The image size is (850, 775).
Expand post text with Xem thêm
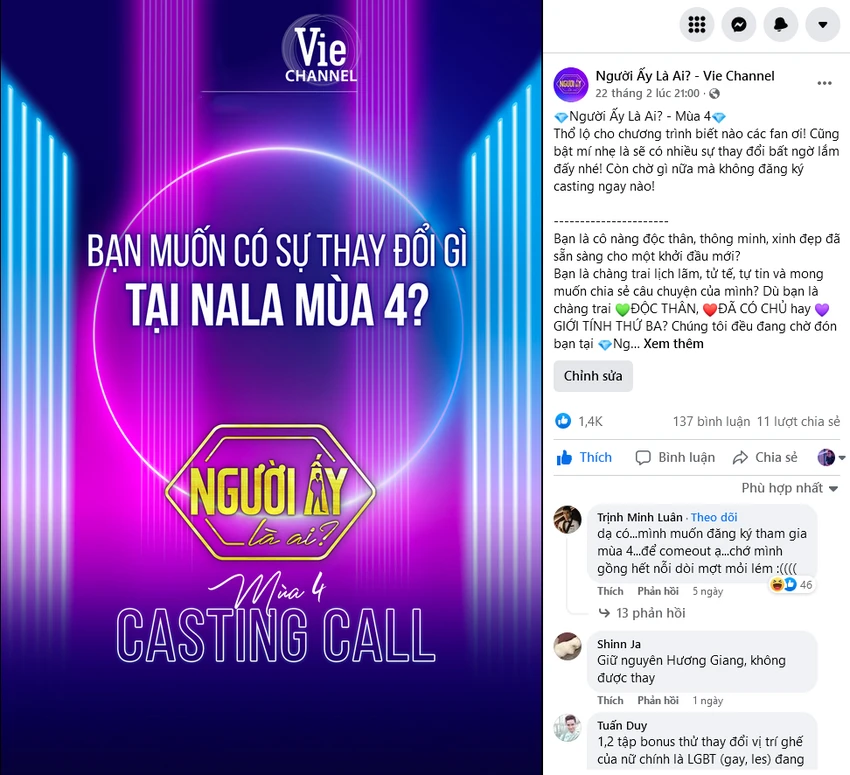(673, 344)
